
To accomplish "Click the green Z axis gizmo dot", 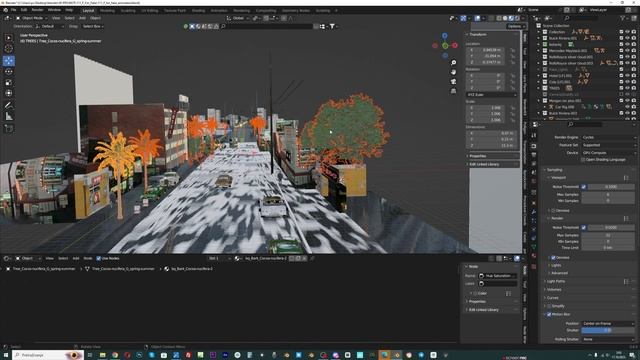I will (x=445, y=46).
